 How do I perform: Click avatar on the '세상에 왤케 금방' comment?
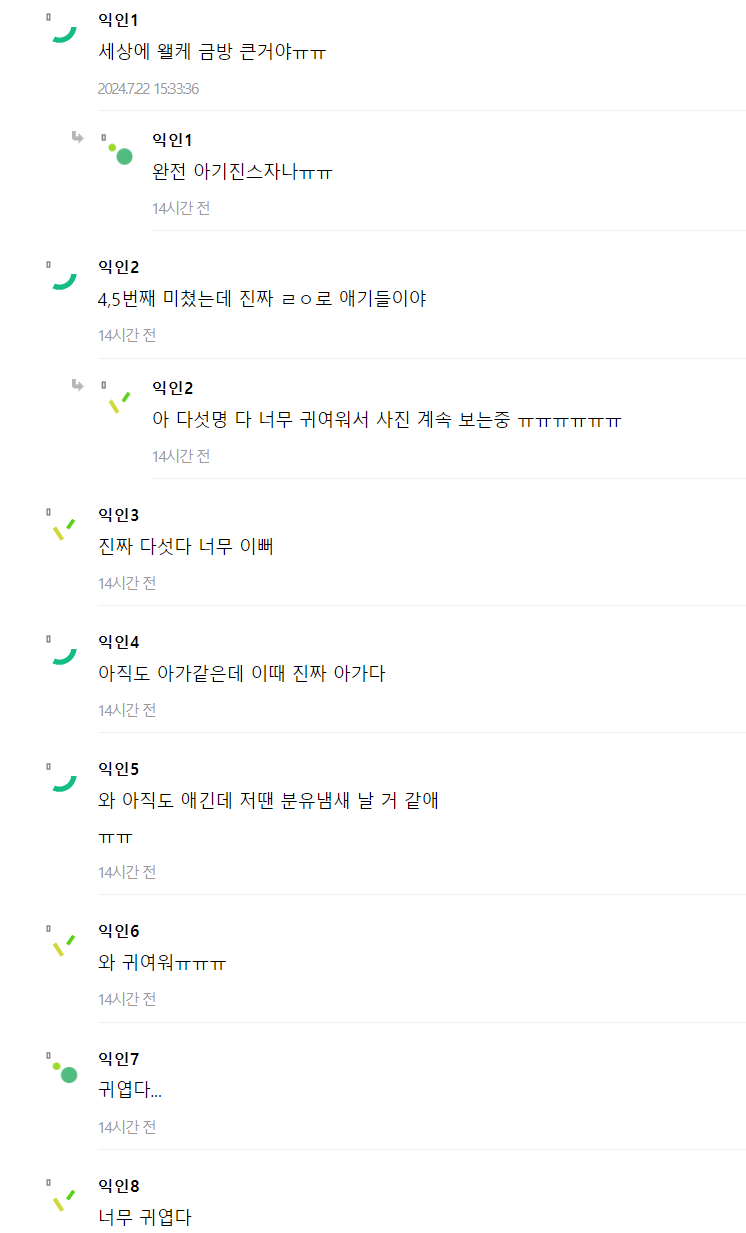(x=63, y=33)
